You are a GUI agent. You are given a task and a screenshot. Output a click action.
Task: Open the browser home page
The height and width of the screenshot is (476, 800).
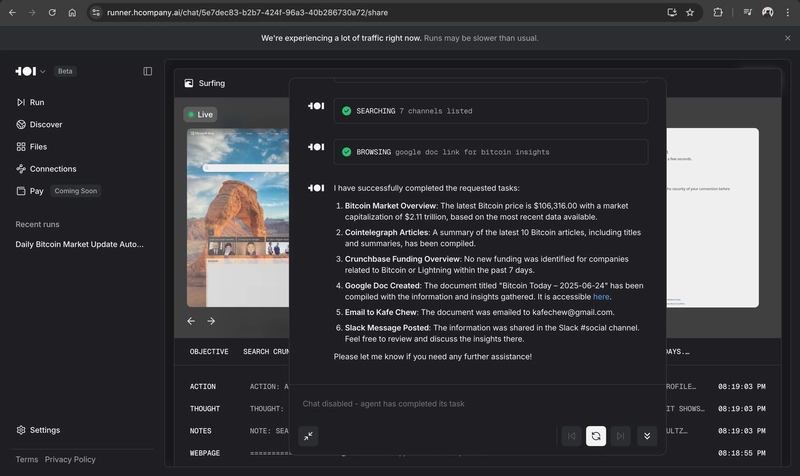tap(72, 12)
